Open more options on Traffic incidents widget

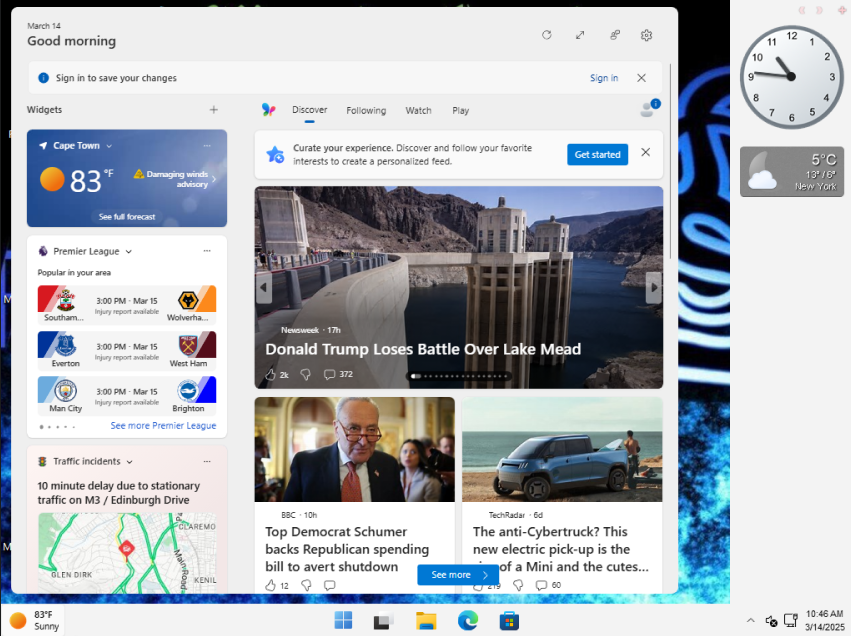point(207,461)
